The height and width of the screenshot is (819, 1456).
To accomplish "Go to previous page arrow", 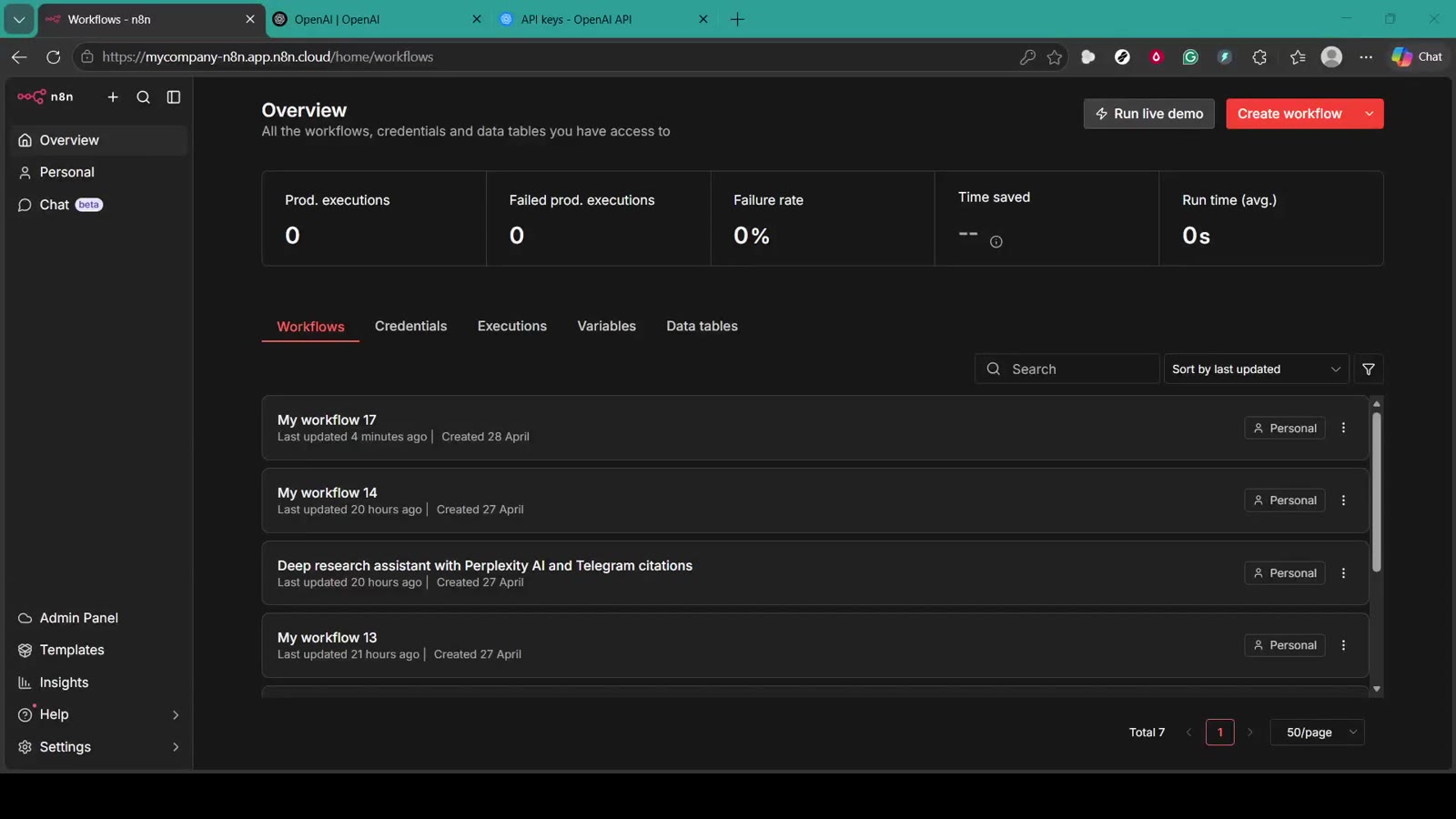I will pyautogui.click(x=1188, y=733).
